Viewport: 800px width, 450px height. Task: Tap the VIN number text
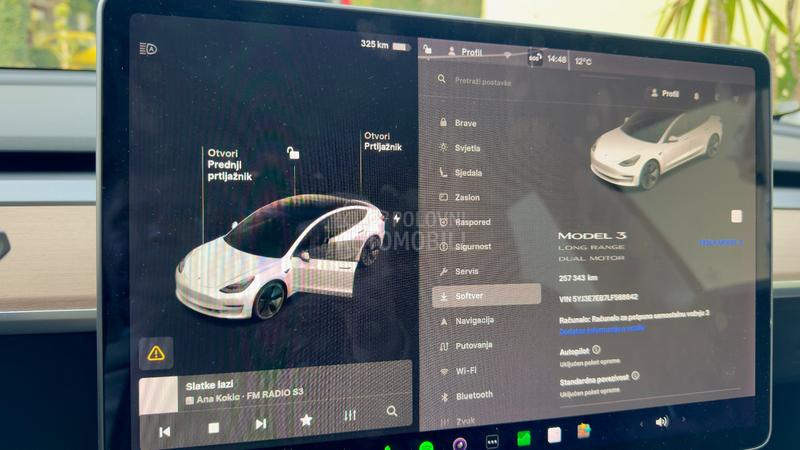(598, 297)
